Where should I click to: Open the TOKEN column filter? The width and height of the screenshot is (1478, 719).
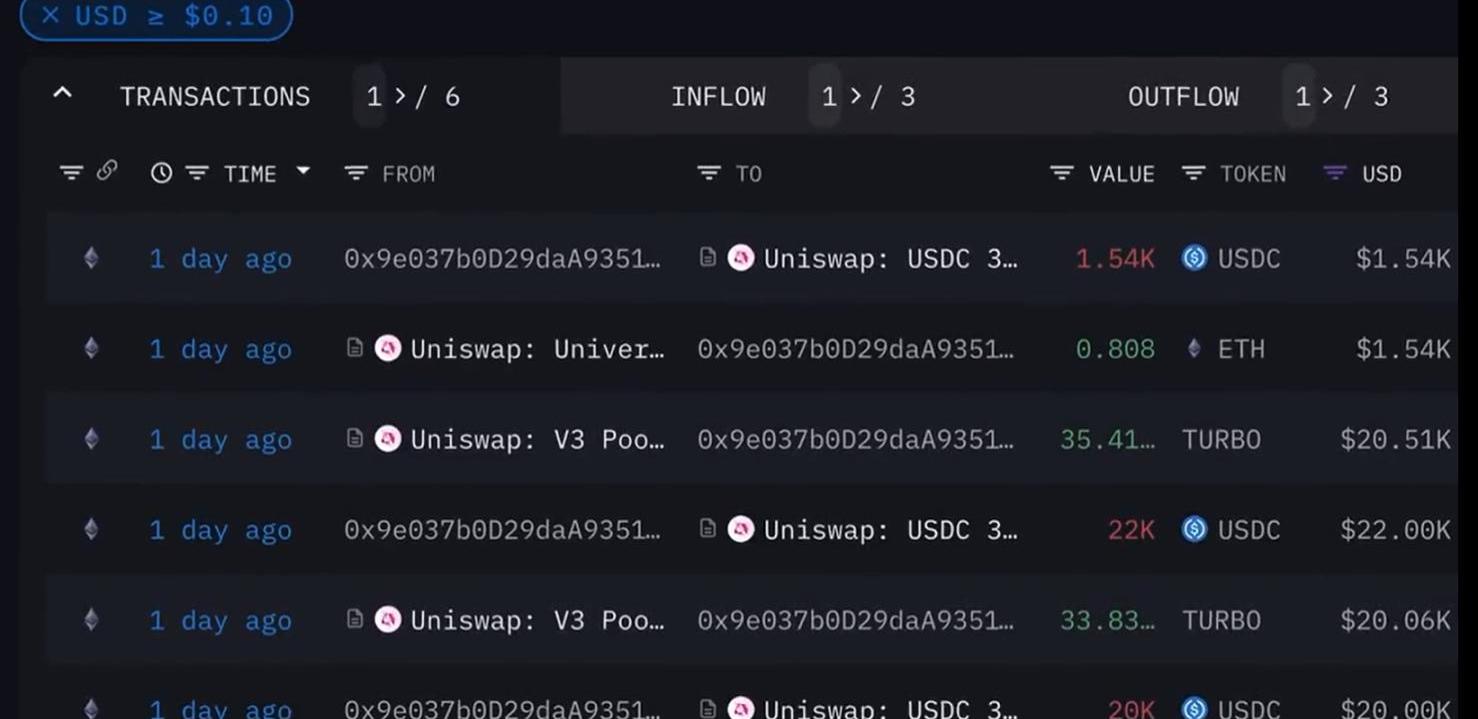click(x=1193, y=174)
